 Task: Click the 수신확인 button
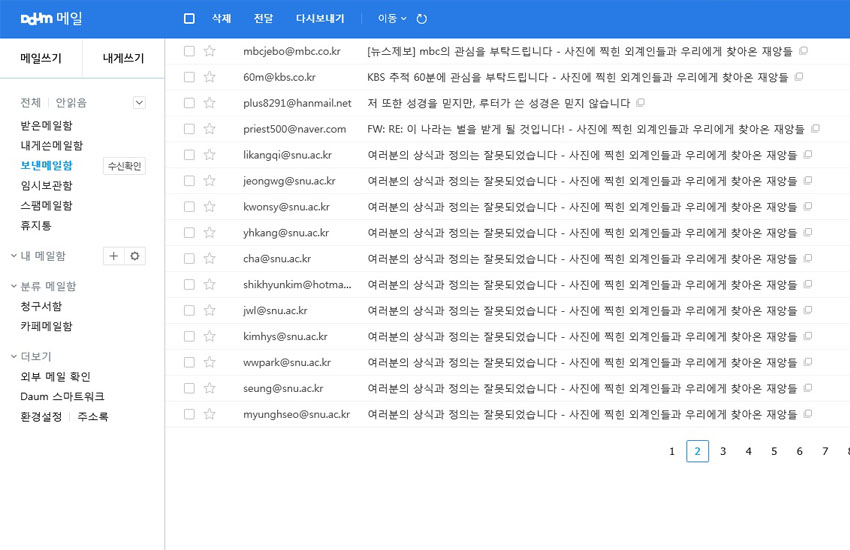click(x=125, y=166)
